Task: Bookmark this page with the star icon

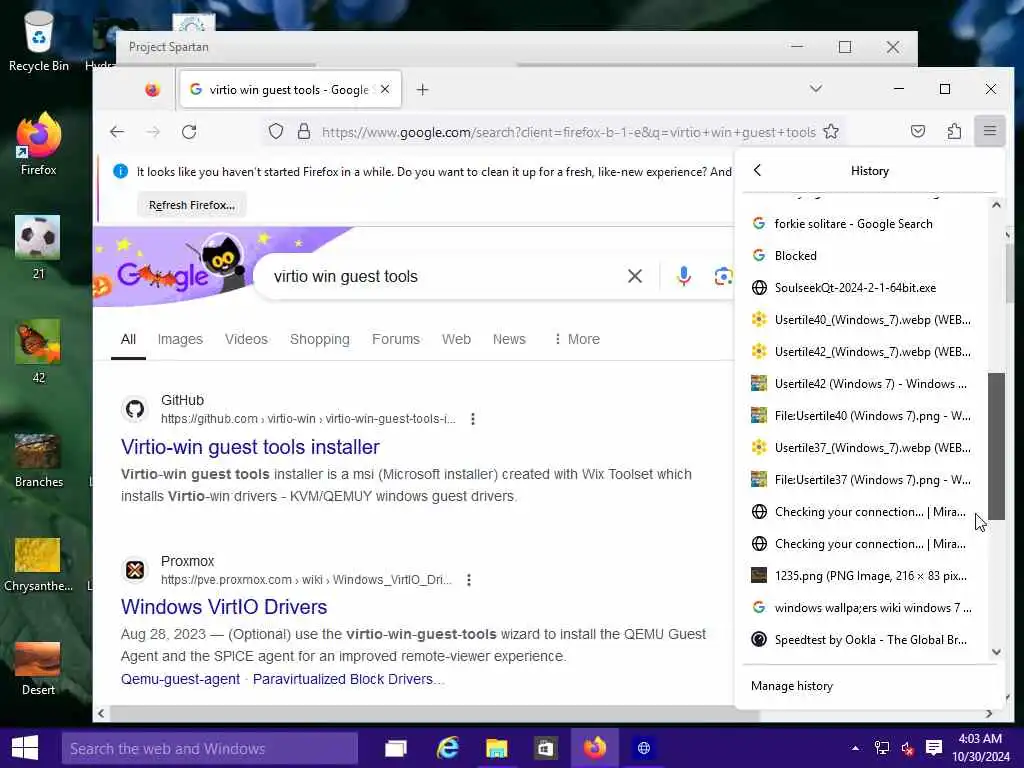Action: point(831,132)
